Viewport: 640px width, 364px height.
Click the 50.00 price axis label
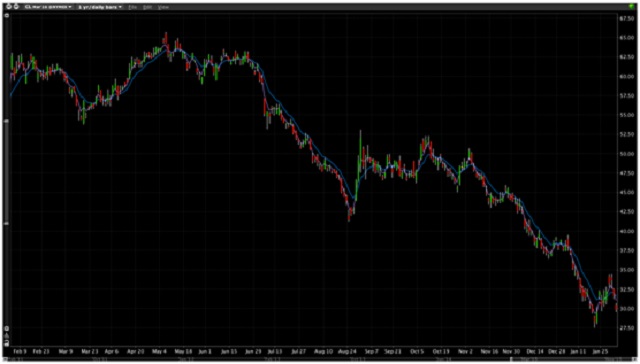(627, 154)
